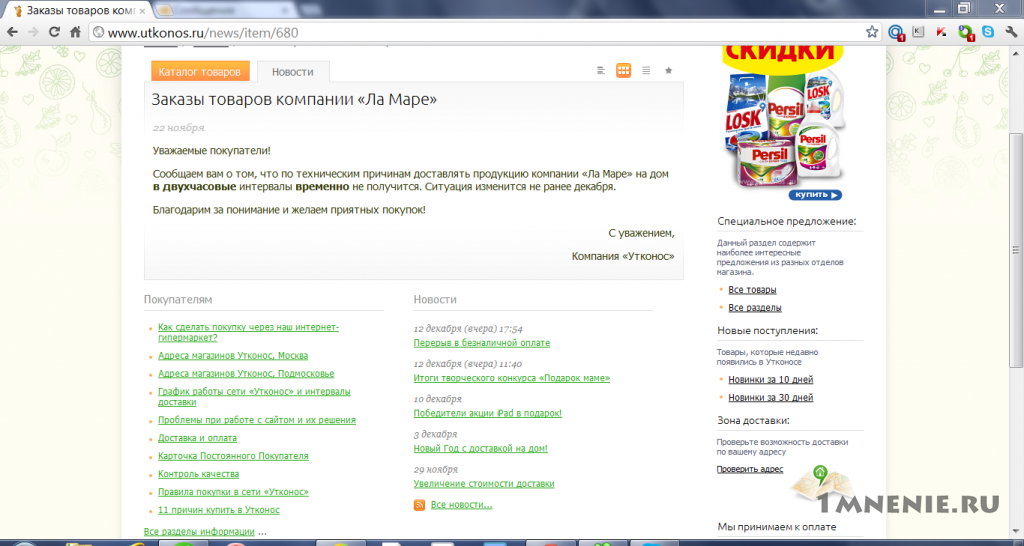Select the left-aligned detailed view icon
1024x546 pixels.
tap(601, 71)
